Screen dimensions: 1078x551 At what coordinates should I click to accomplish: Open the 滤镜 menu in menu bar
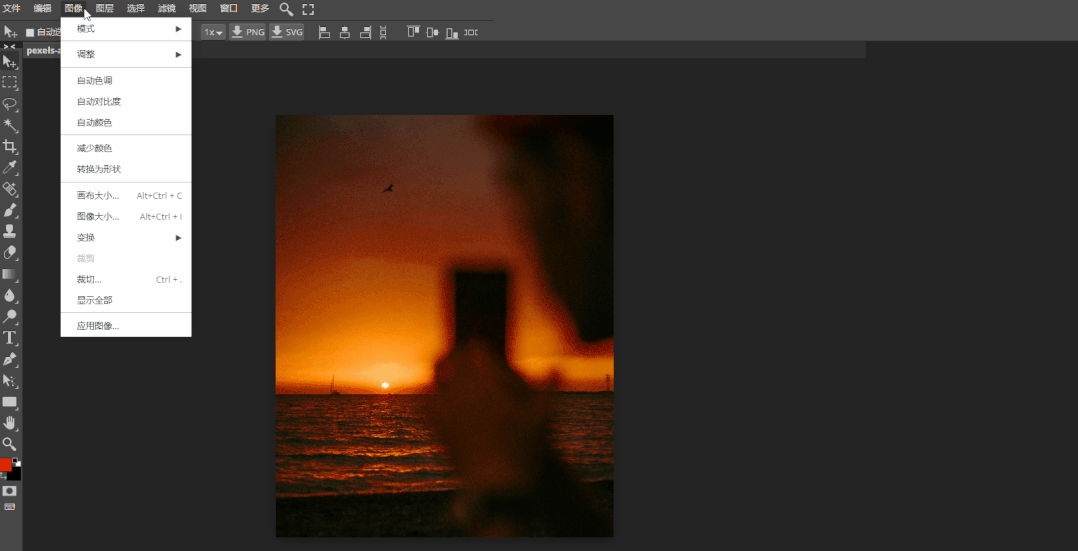[x=166, y=9]
